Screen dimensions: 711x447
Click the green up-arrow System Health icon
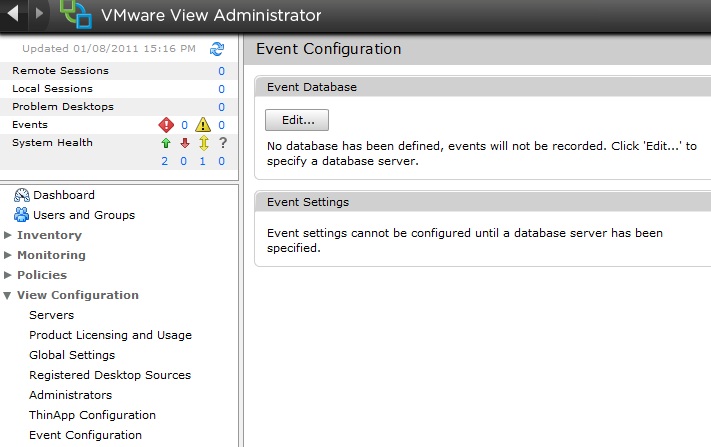tap(166, 143)
